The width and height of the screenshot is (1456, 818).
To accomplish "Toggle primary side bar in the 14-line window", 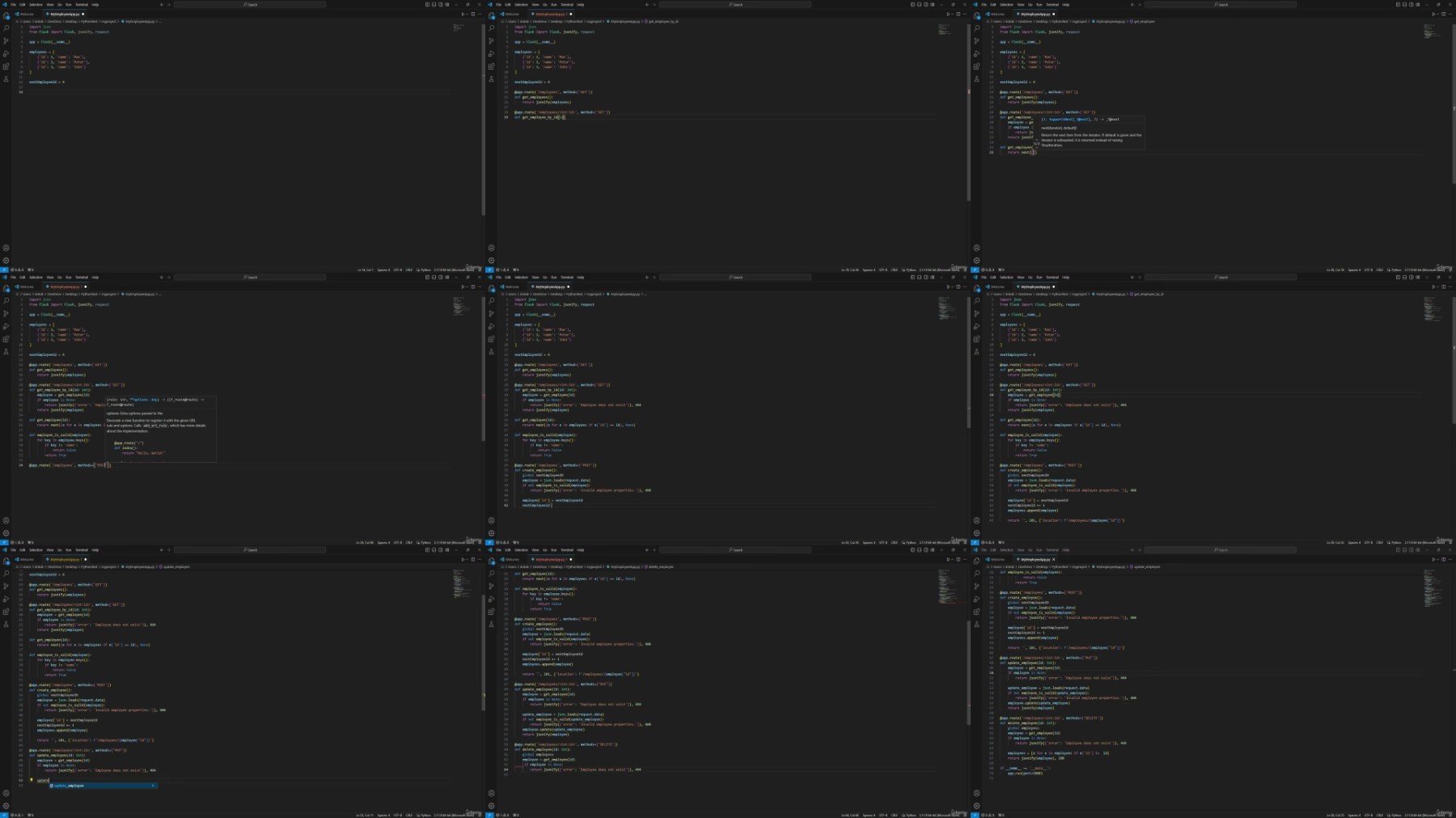I will [427, 5].
